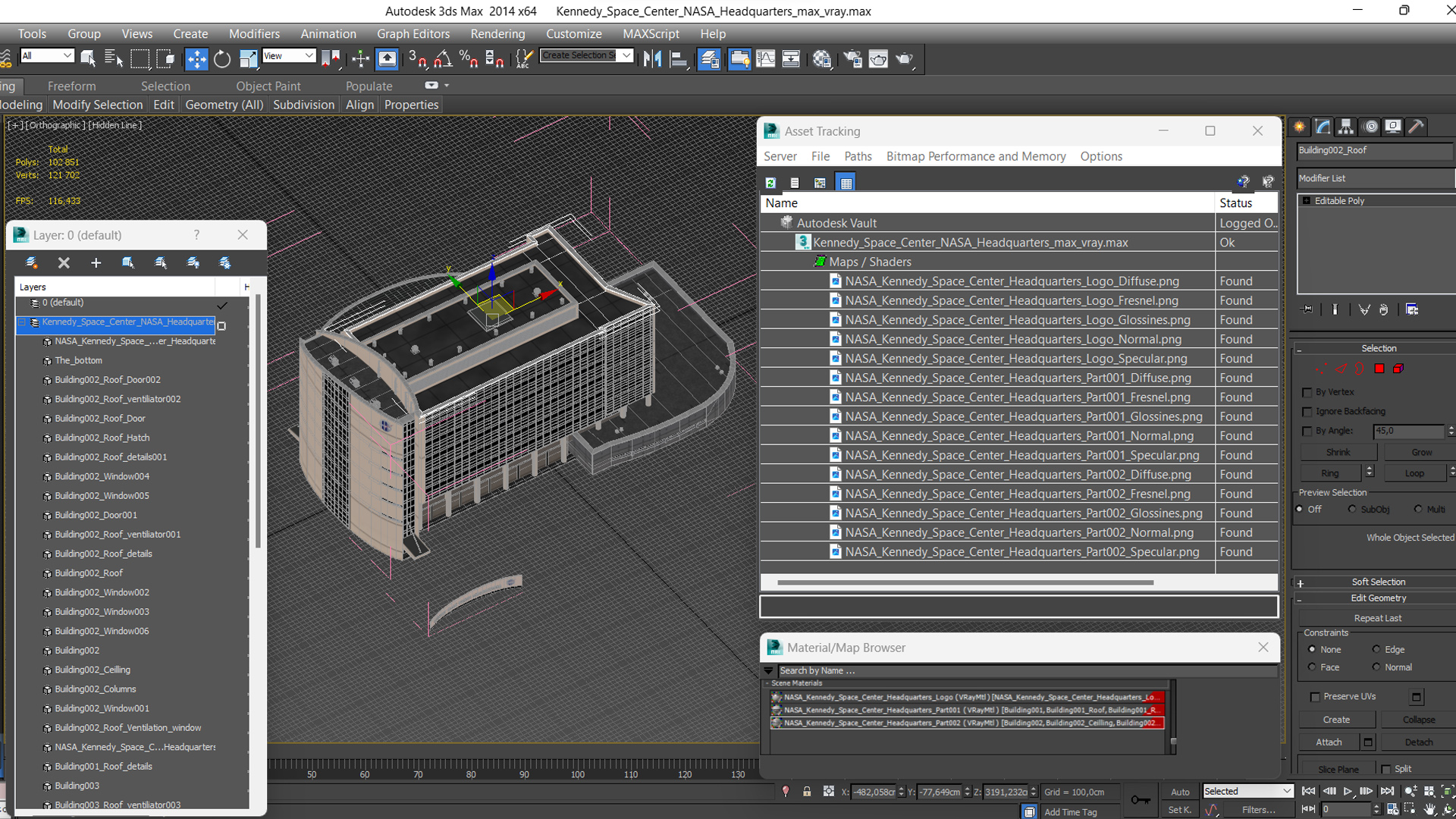Open the Rendering menu
1456x819 pixels.
(x=497, y=34)
